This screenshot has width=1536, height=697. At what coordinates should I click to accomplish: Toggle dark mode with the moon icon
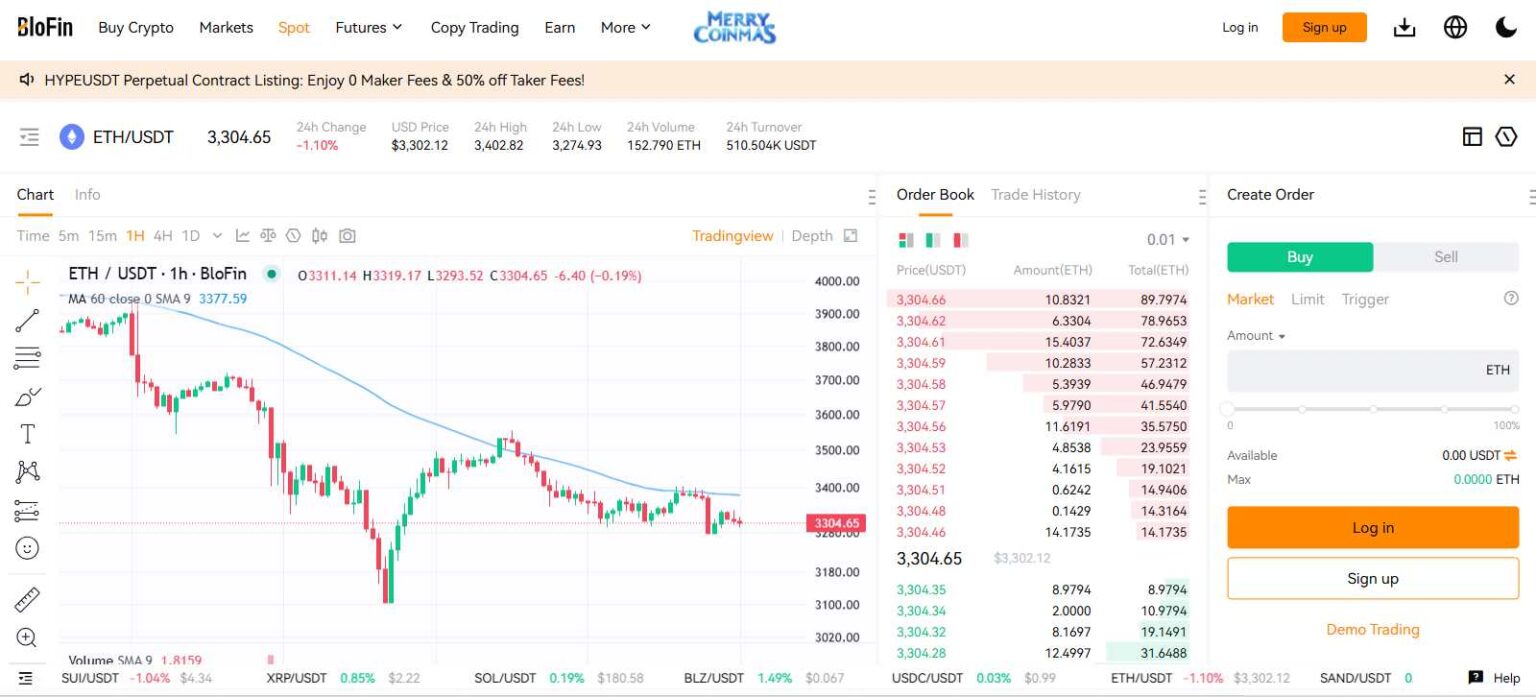point(1508,27)
